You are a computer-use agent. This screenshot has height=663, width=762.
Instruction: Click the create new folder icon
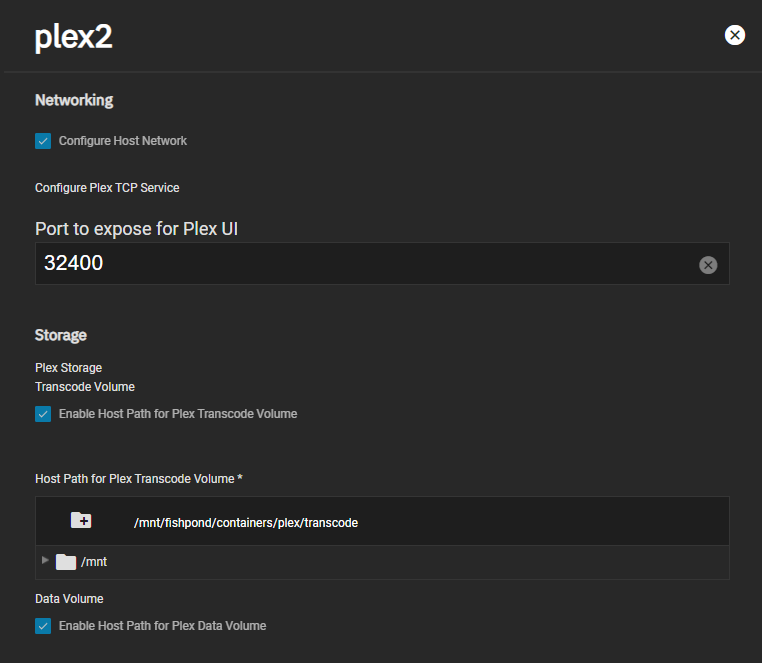coord(81,520)
